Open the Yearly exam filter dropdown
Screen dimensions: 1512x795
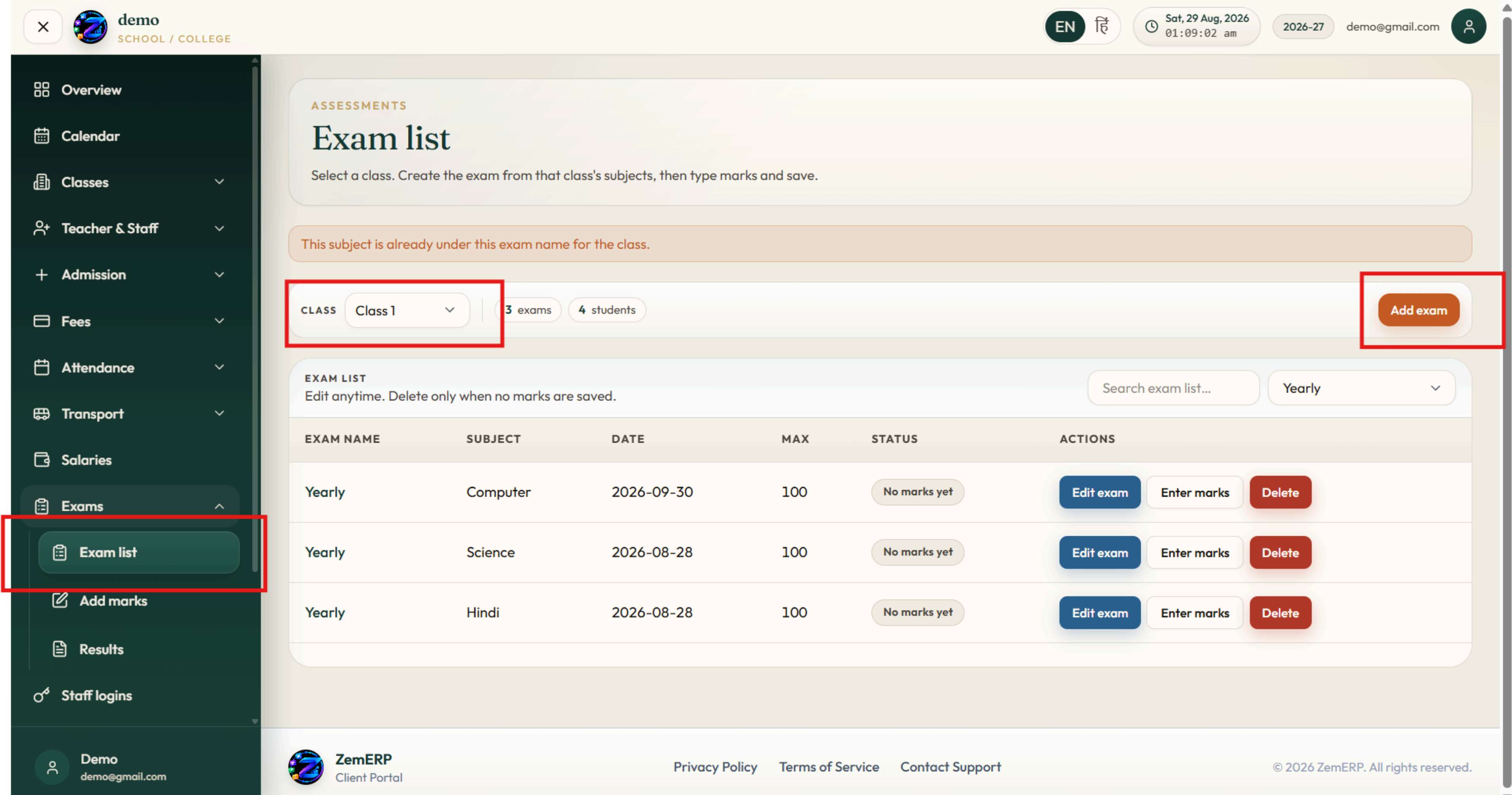point(1362,388)
